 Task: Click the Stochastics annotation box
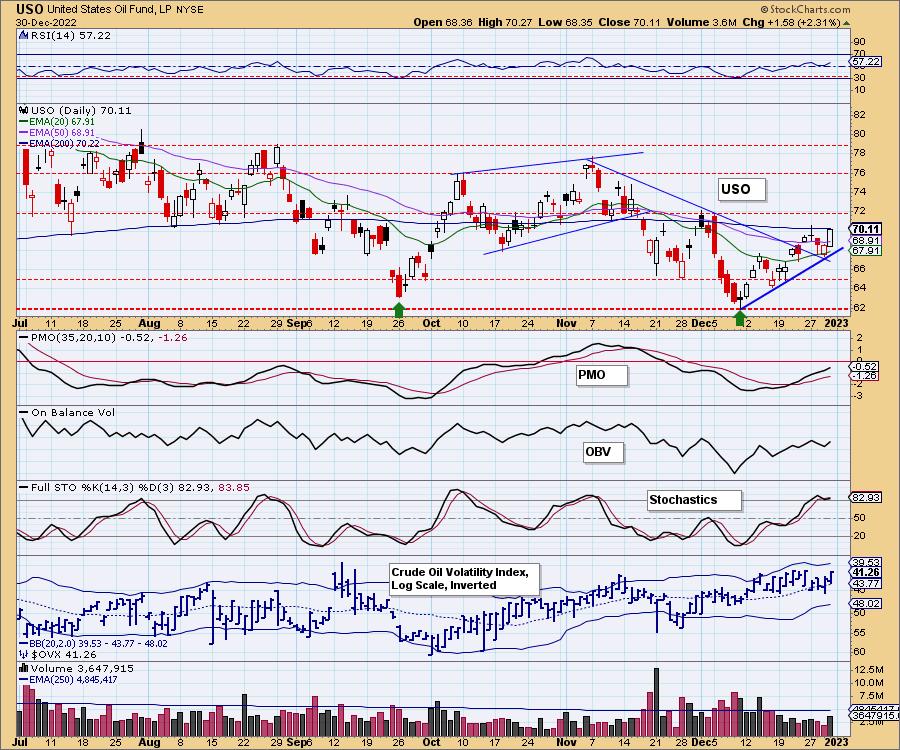pyautogui.click(x=694, y=500)
